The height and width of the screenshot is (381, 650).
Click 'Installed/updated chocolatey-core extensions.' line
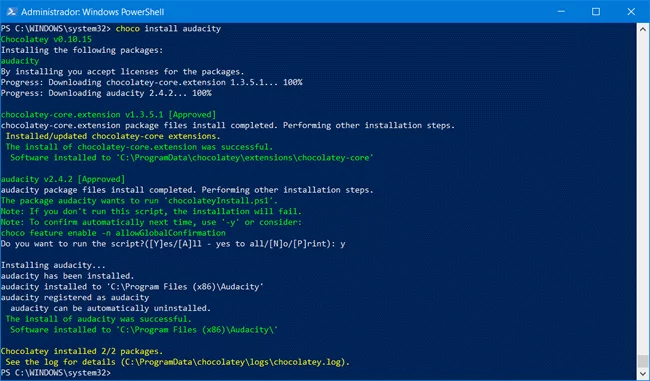point(113,136)
